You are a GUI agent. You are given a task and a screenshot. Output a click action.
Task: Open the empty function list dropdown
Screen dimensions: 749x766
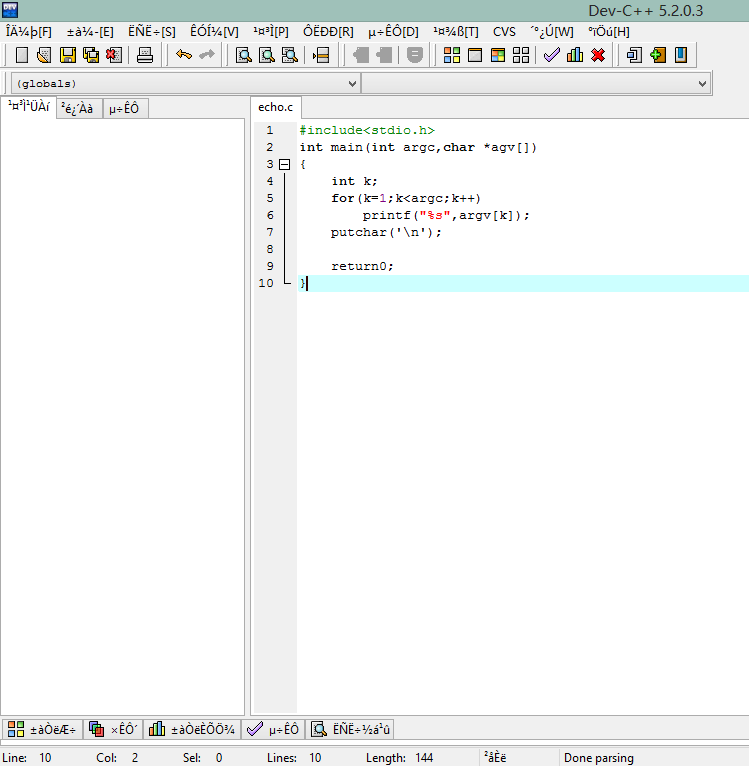tap(536, 84)
